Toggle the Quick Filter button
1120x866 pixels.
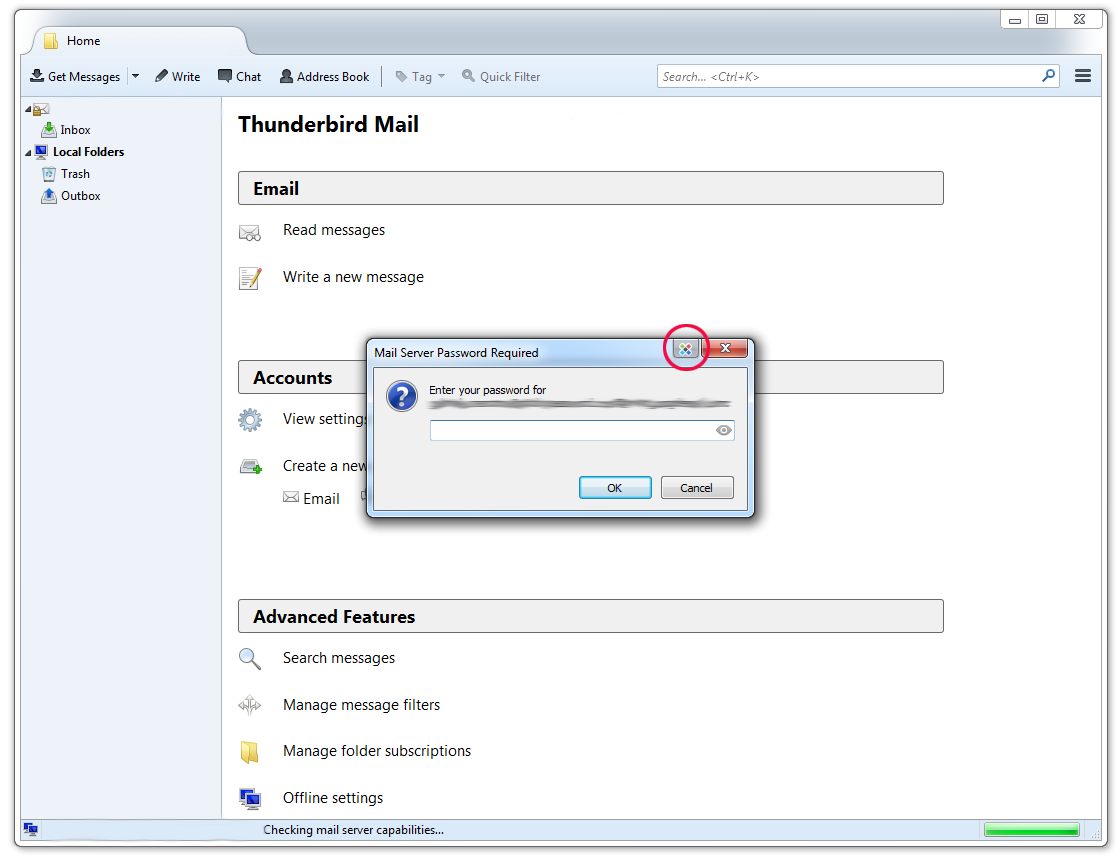point(501,76)
